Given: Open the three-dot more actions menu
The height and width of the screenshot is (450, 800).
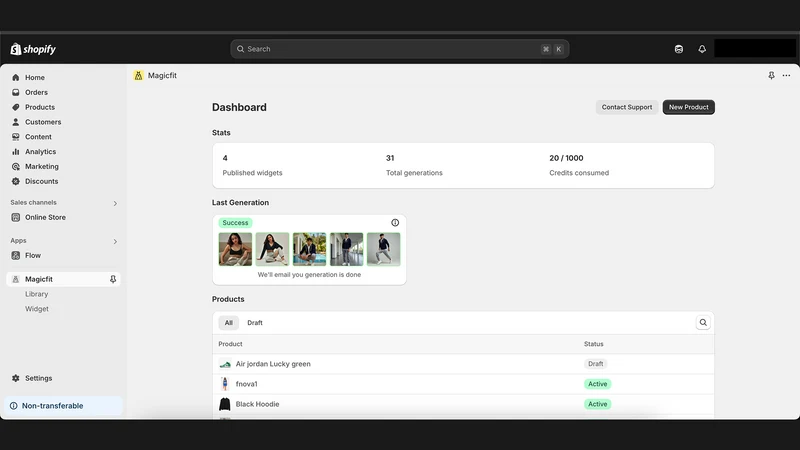Looking at the screenshot, I should [786, 76].
